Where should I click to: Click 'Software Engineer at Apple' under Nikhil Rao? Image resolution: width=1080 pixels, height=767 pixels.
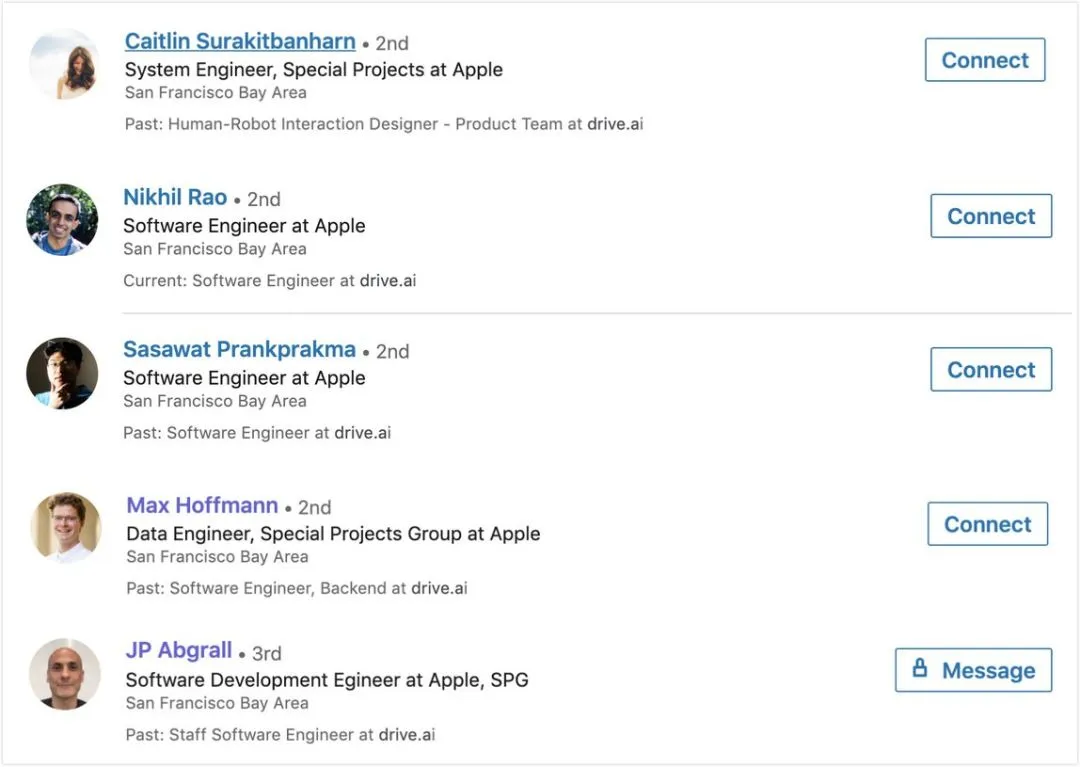click(x=244, y=226)
